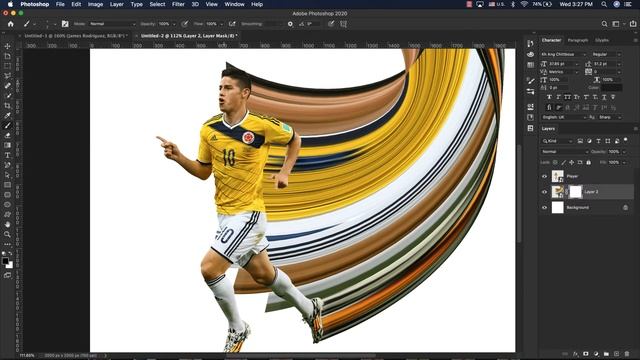This screenshot has width=640, height=360.
Task: Filter layers by type layers icon
Action: (x=598, y=141)
